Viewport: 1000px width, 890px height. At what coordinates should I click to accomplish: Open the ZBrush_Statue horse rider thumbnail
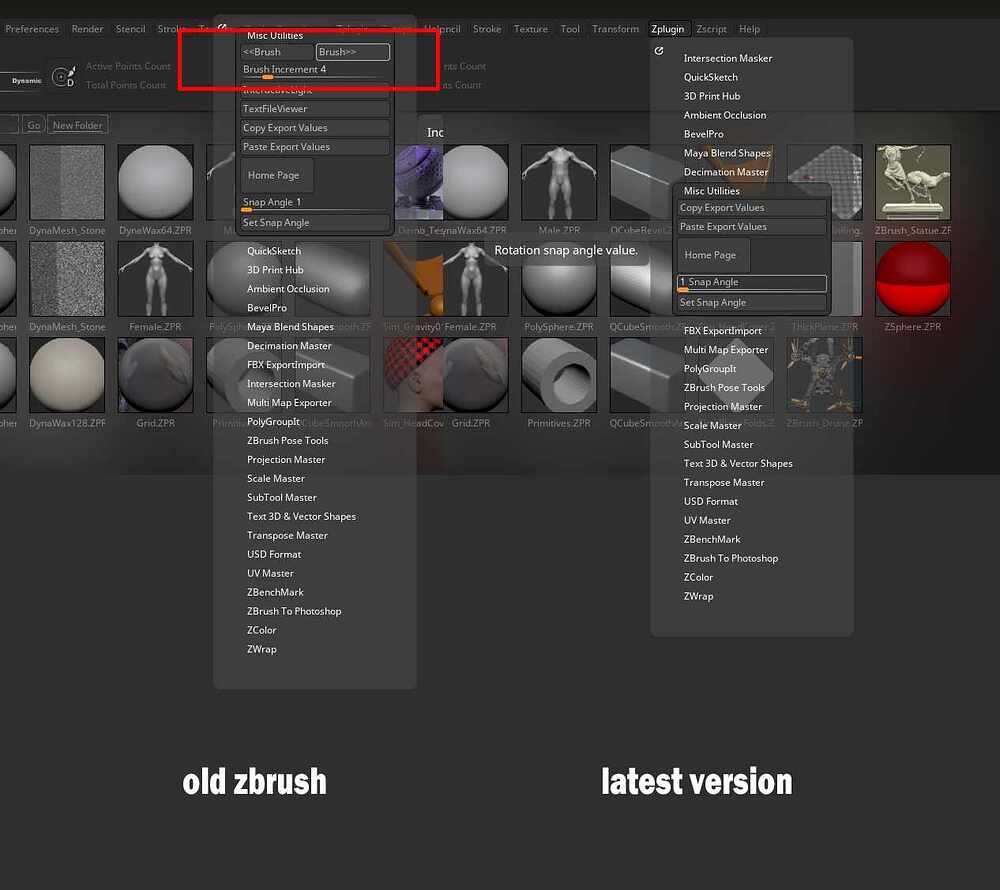click(913, 182)
